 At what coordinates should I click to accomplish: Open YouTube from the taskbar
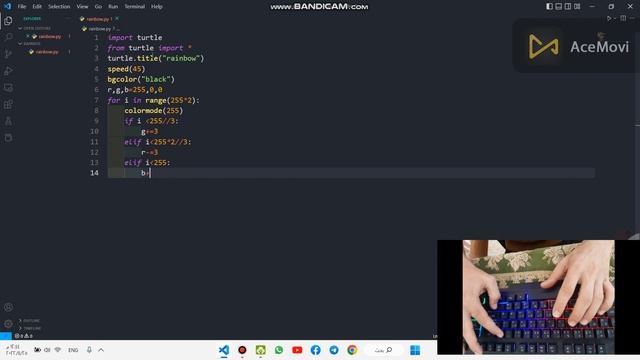pyautogui.click(x=297, y=350)
